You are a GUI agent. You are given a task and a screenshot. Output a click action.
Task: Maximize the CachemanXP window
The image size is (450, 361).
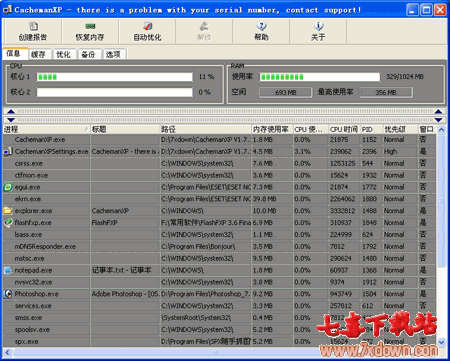click(x=426, y=10)
